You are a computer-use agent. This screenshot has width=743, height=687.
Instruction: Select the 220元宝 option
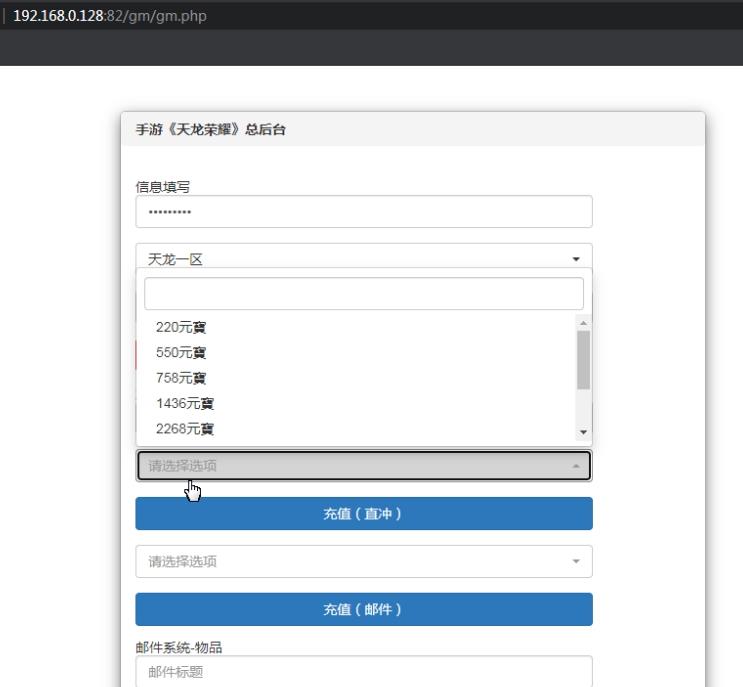pyautogui.click(x=355, y=327)
